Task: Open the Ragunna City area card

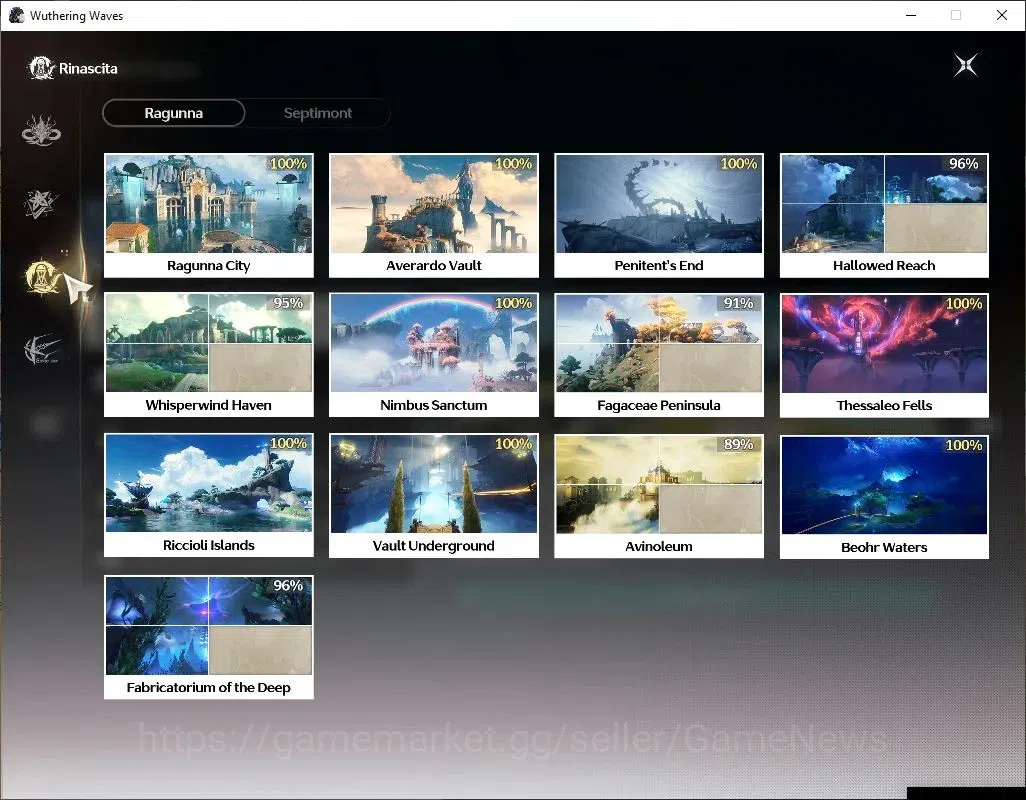Action: [x=209, y=215]
